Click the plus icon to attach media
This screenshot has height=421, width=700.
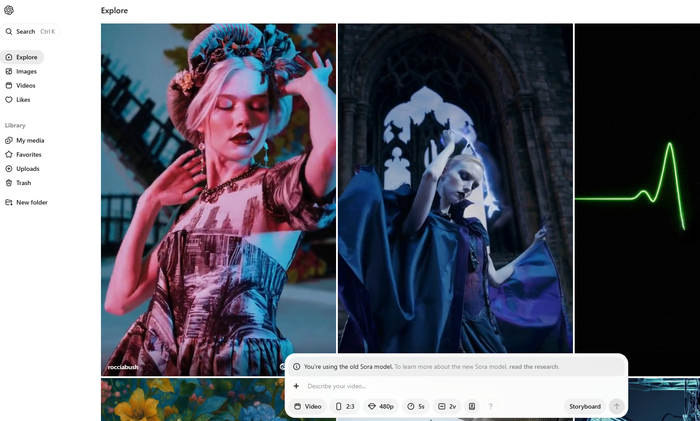(296, 386)
